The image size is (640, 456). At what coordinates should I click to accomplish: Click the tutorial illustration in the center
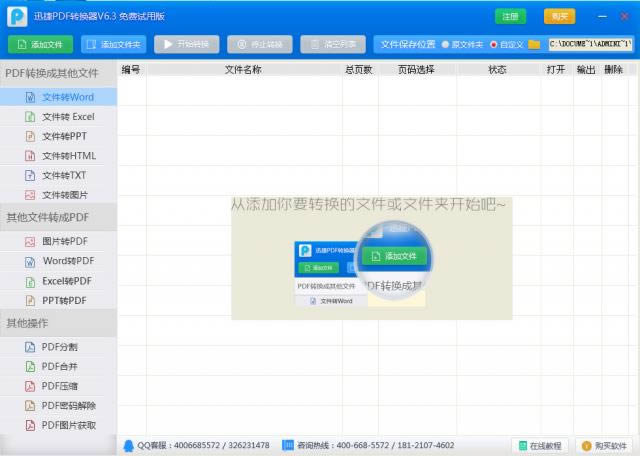pyautogui.click(x=371, y=259)
